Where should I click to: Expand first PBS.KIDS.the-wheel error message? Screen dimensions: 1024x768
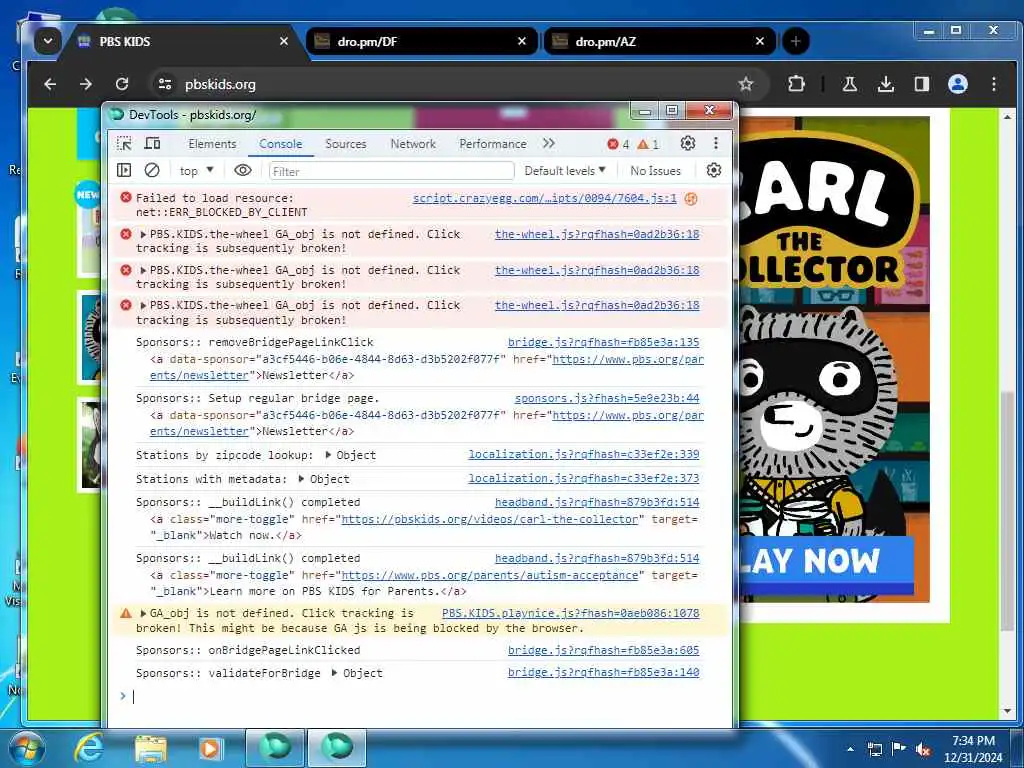coord(143,234)
